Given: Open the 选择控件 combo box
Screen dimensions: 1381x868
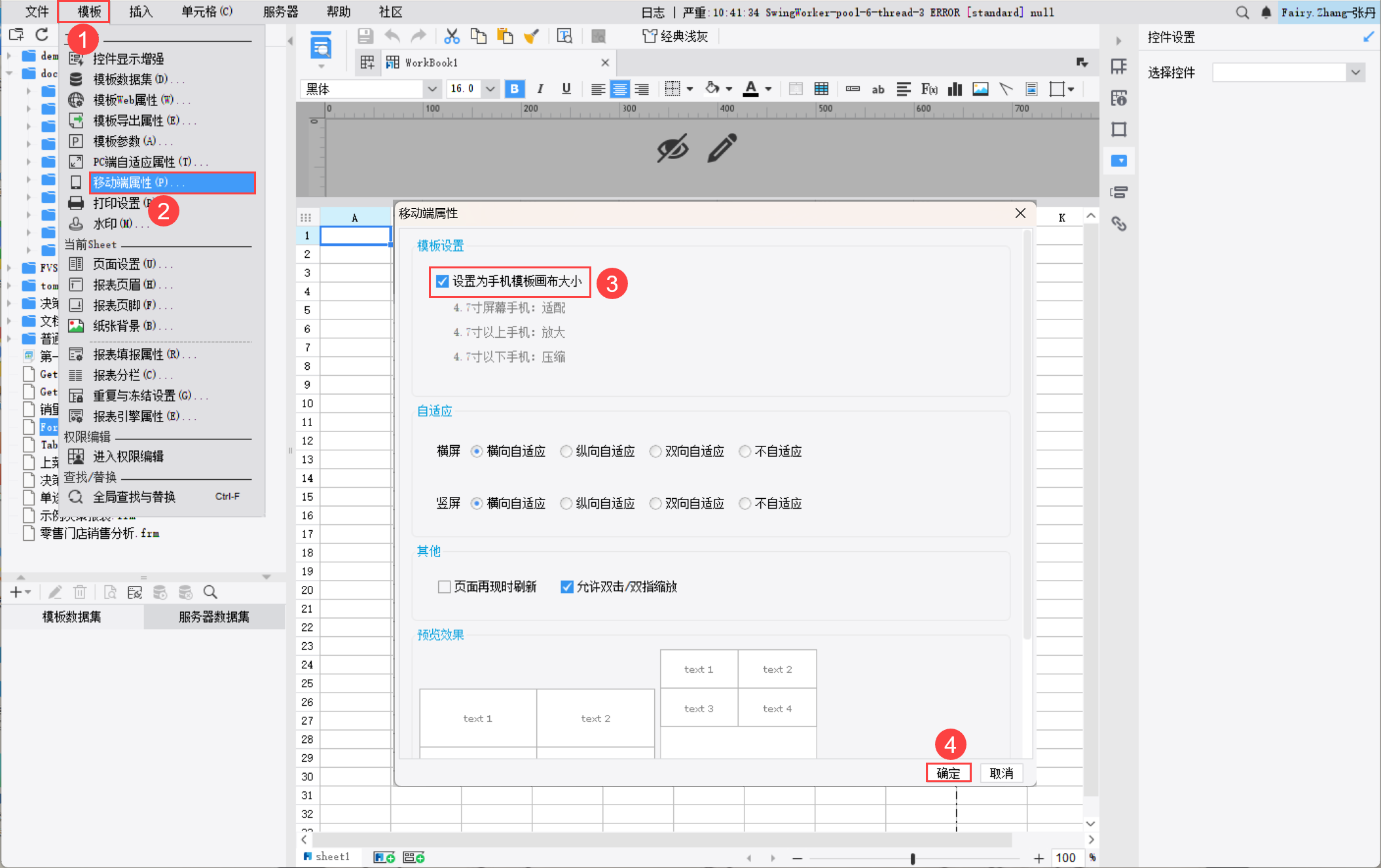Looking at the screenshot, I should [1355, 73].
